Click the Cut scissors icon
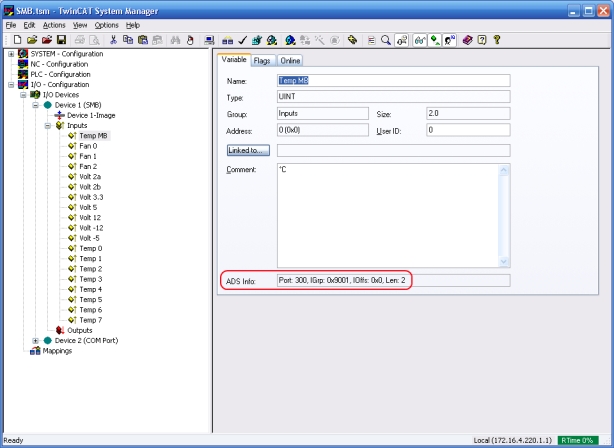614x448 pixels. click(113, 40)
